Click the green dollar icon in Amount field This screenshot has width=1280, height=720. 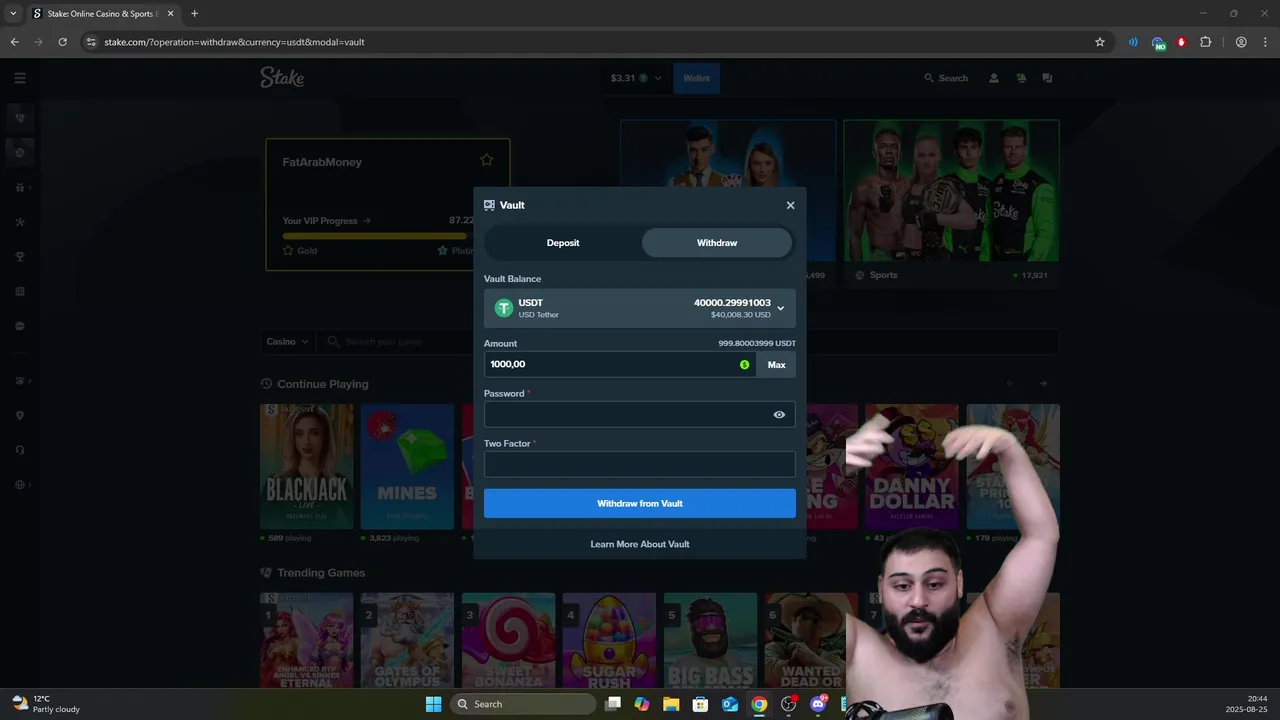[x=744, y=365]
